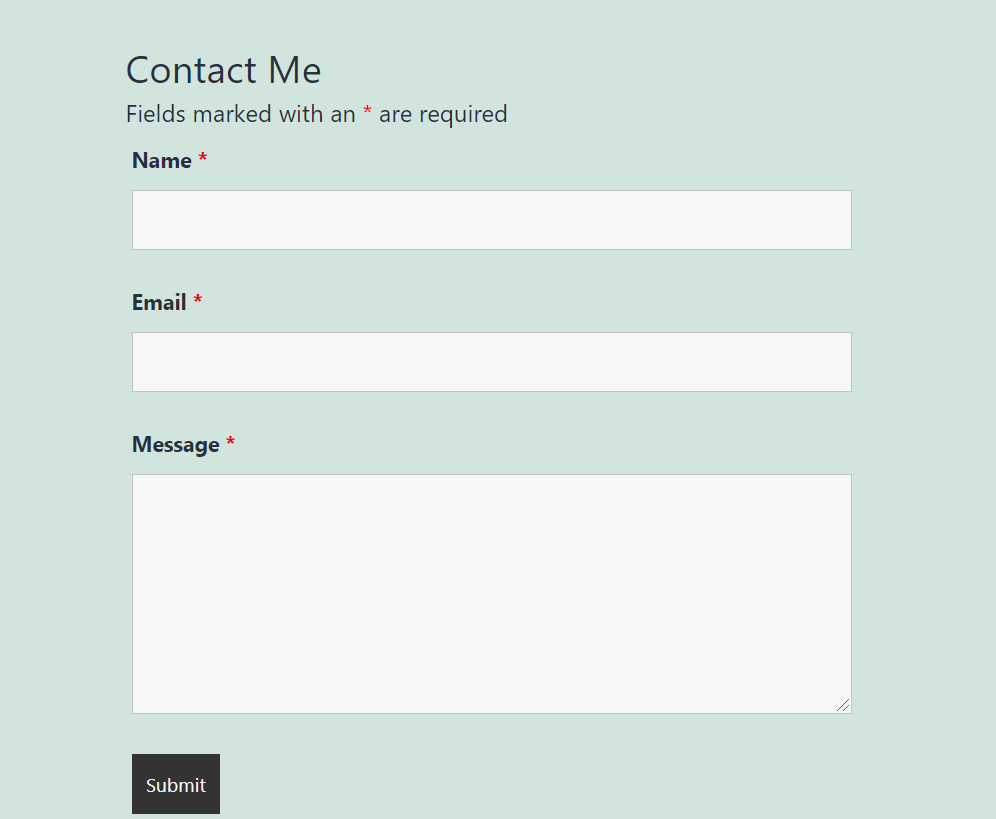This screenshot has width=996, height=819.
Task: Click the word "Fields" in the note
Action: (156, 114)
